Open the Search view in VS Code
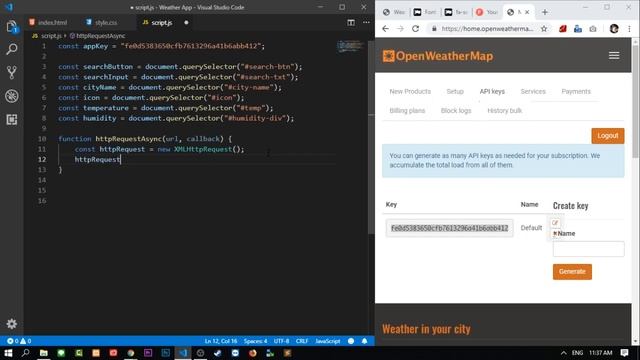This screenshot has height=360, width=640. (x=11, y=49)
